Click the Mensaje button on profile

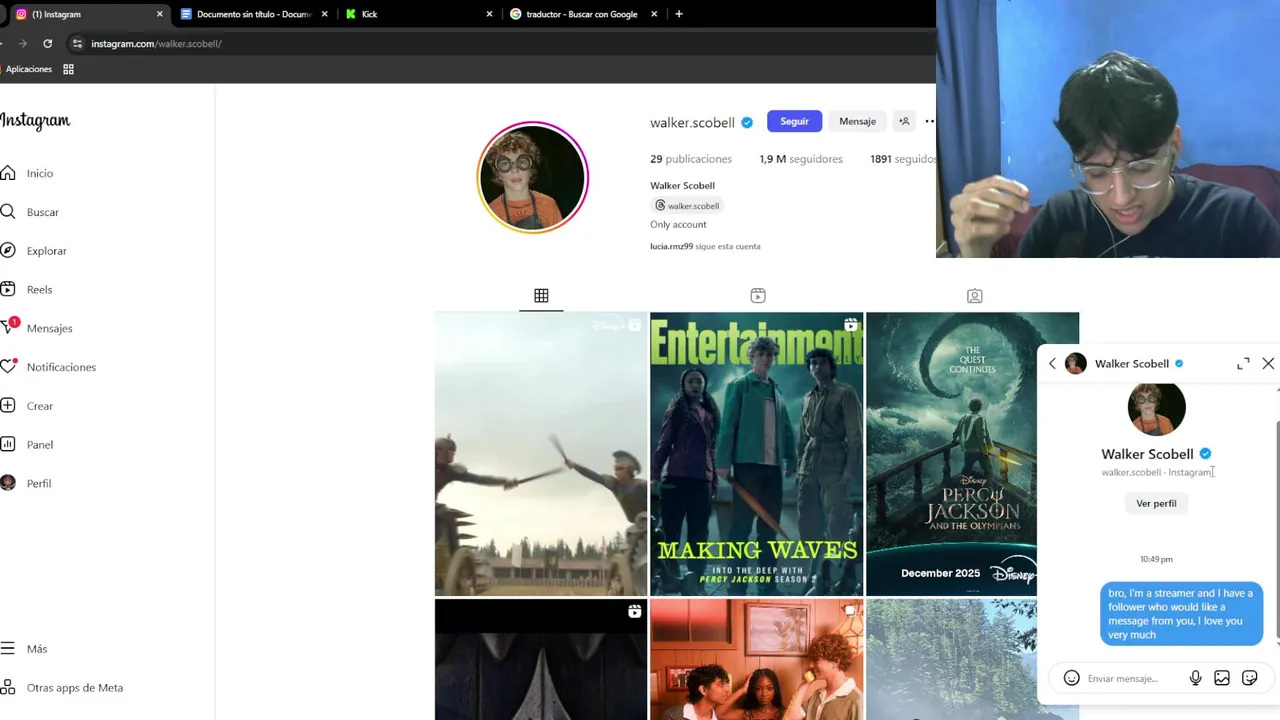click(x=857, y=121)
